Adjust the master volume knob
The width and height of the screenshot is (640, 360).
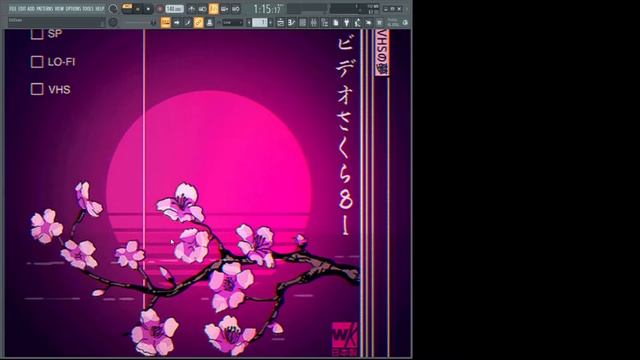point(113,9)
